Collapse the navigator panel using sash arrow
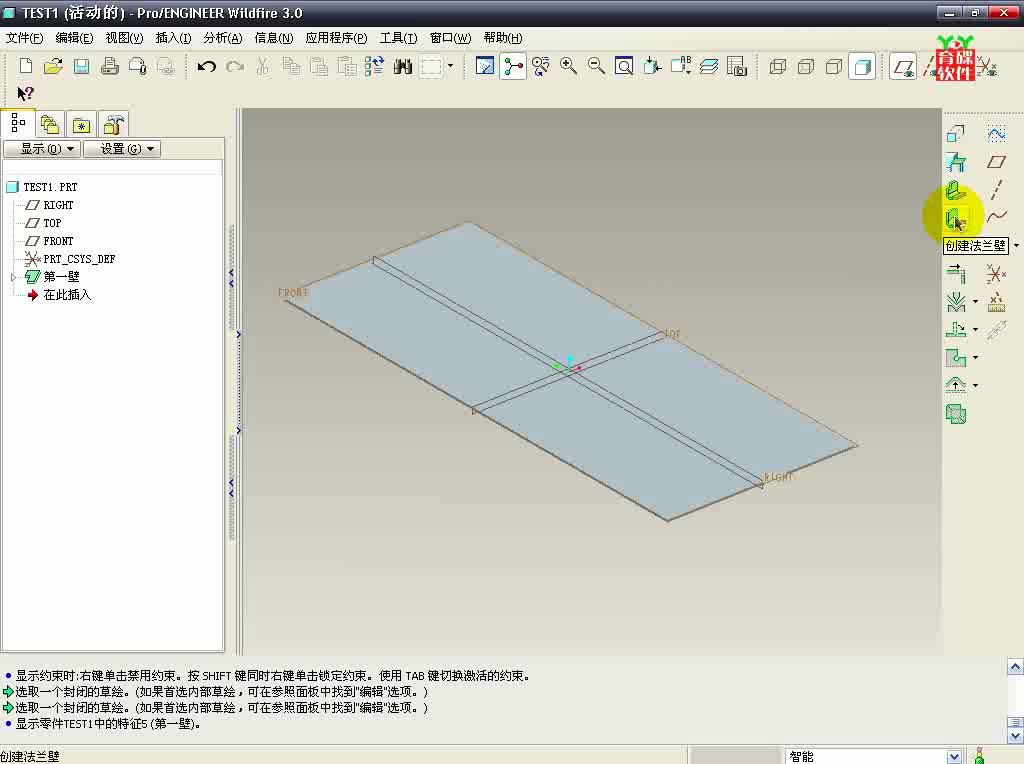The width and height of the screenshot is (1024, 764). [x=231, y=278]
